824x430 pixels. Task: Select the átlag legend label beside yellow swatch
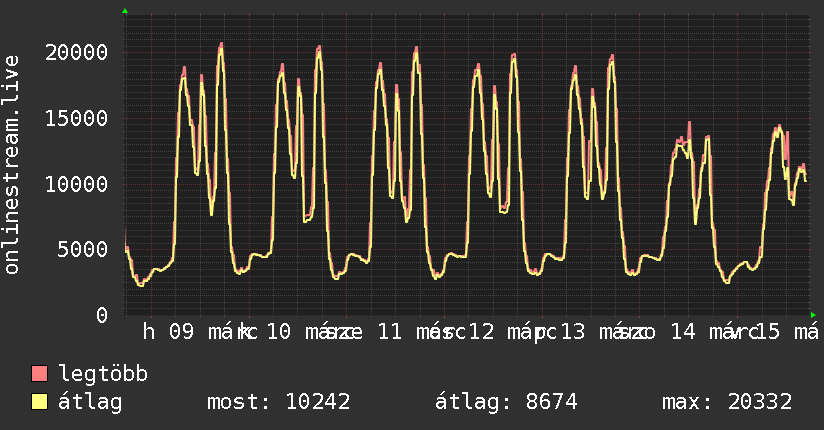coord(90,403)
